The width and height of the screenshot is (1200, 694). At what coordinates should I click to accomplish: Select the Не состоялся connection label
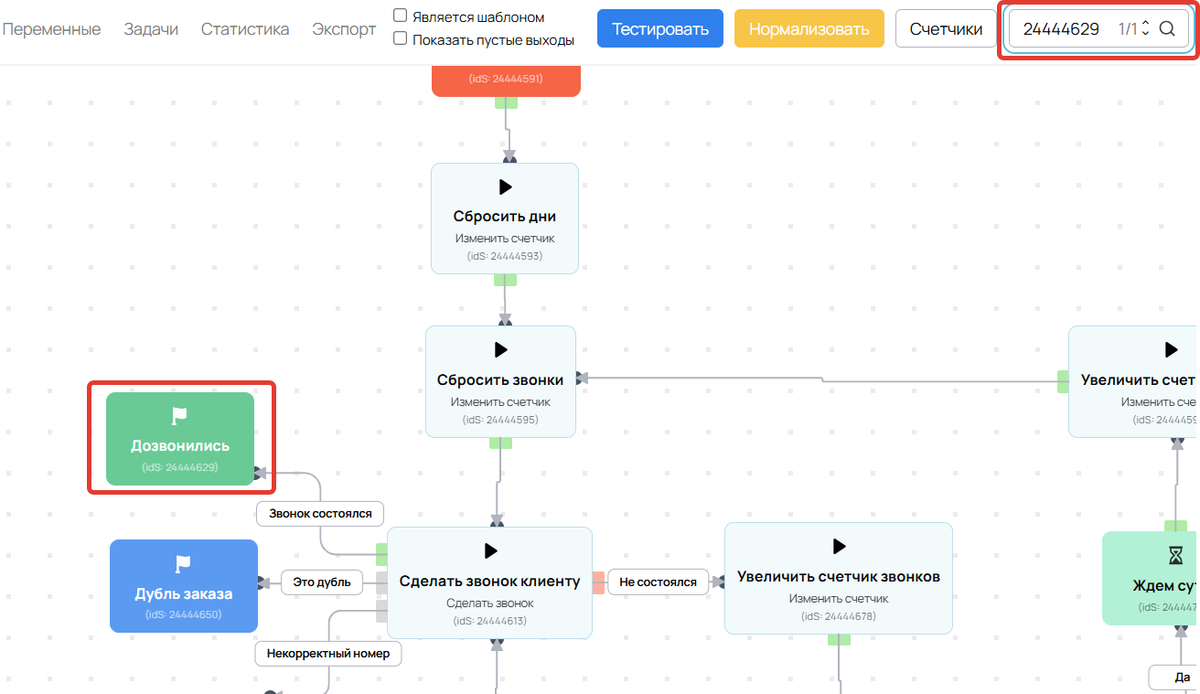tap(657, 582)
